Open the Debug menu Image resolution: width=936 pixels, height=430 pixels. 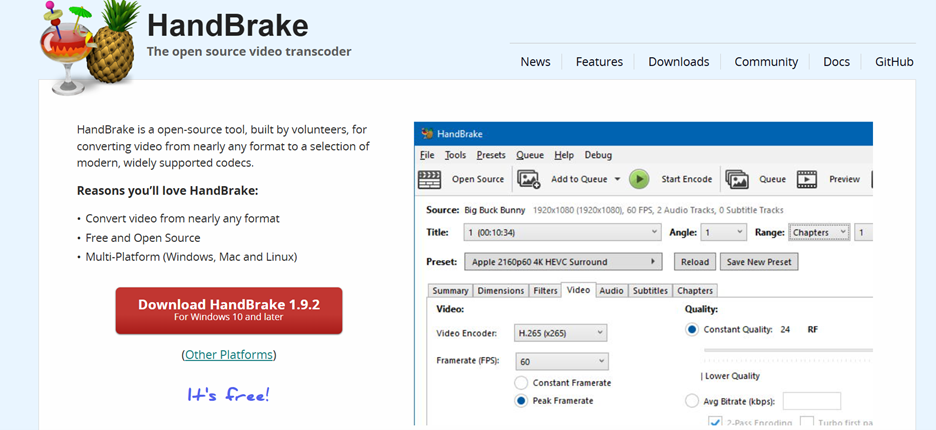598,155
